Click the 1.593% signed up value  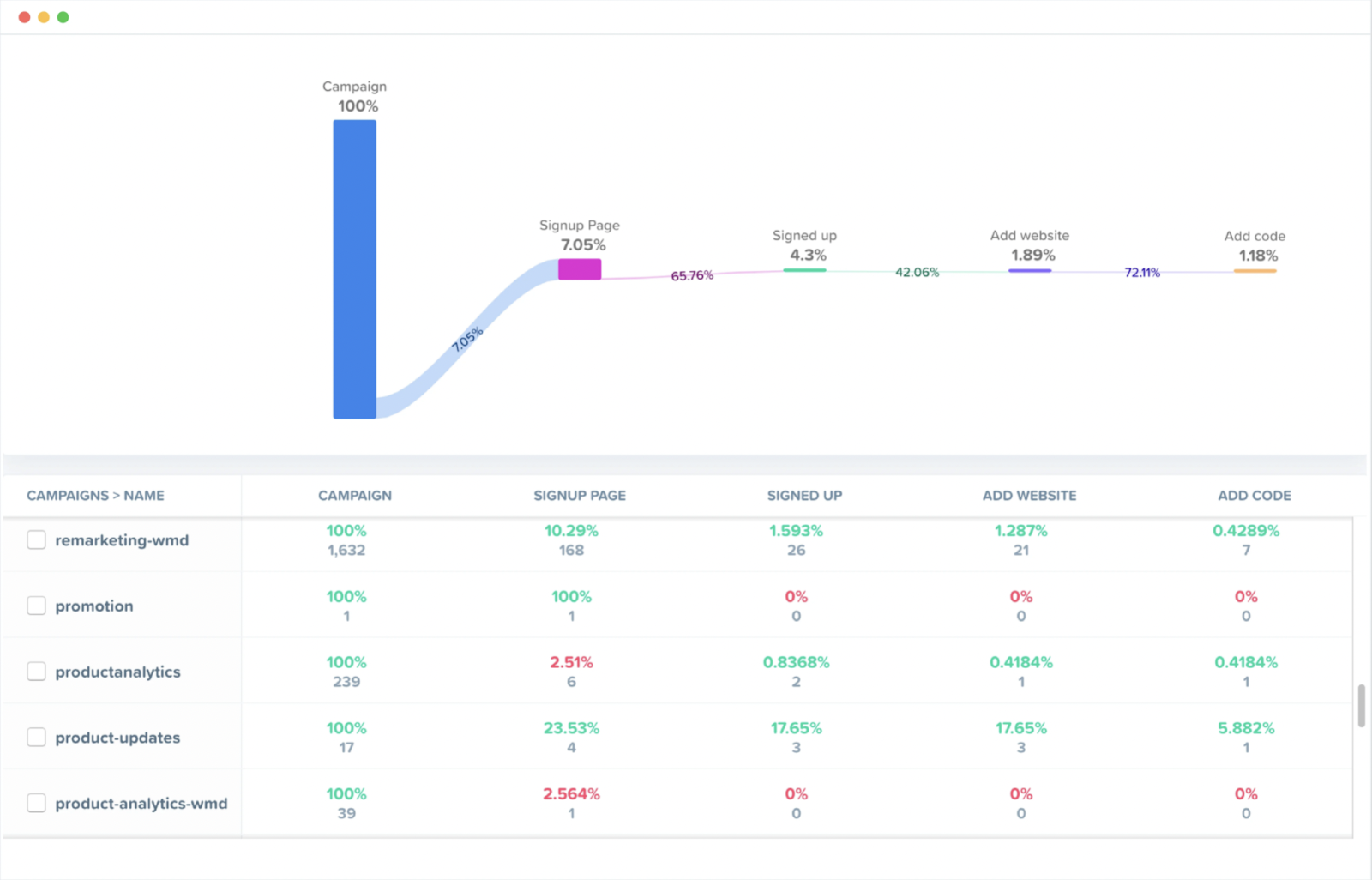(796, 531)
